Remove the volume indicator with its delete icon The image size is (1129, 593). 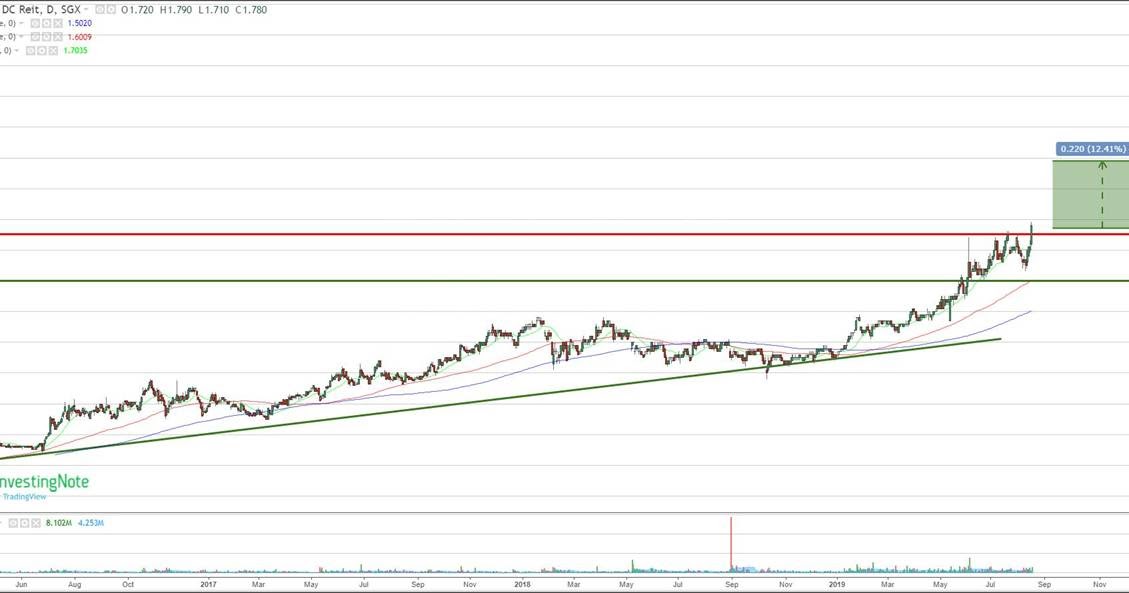pos(36,522)
